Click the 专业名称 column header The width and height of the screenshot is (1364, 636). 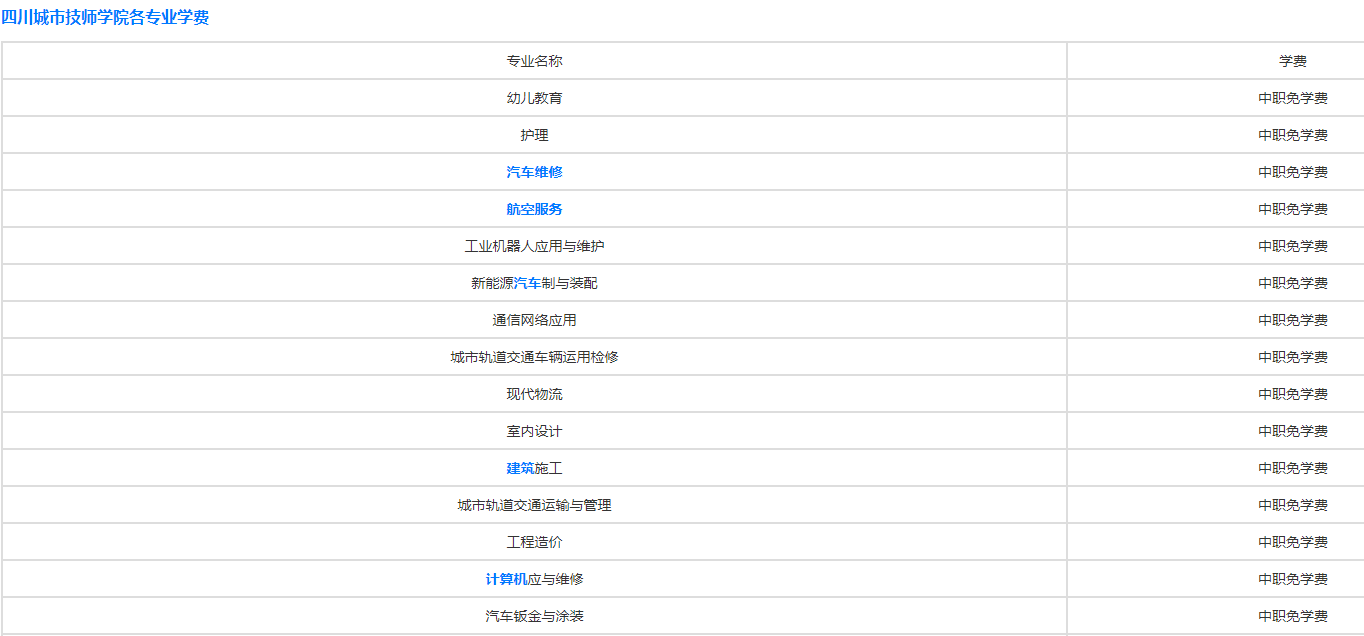click(534, 61)
